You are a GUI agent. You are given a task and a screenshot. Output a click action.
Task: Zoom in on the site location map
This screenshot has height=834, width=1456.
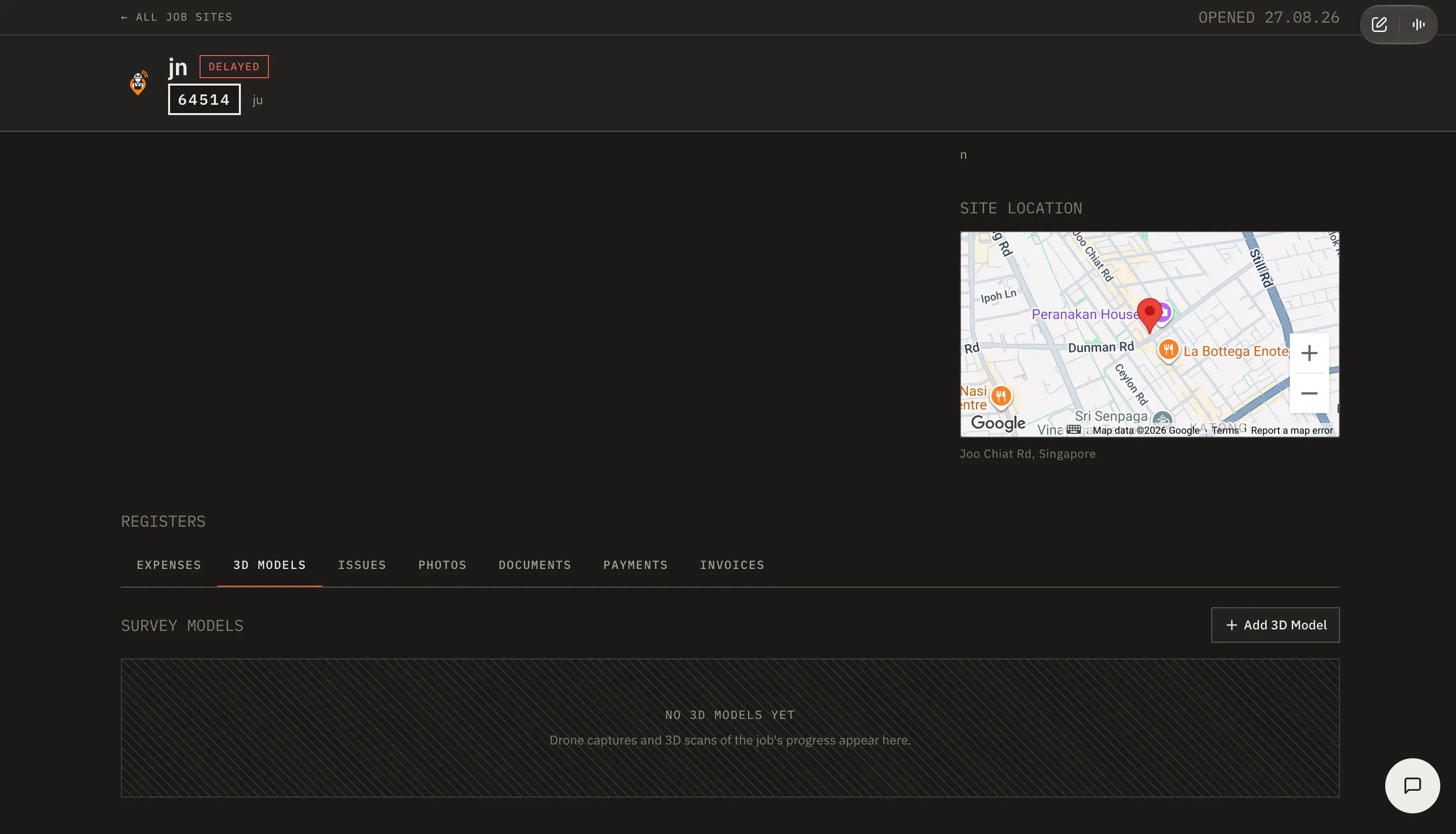(1309, 353)
